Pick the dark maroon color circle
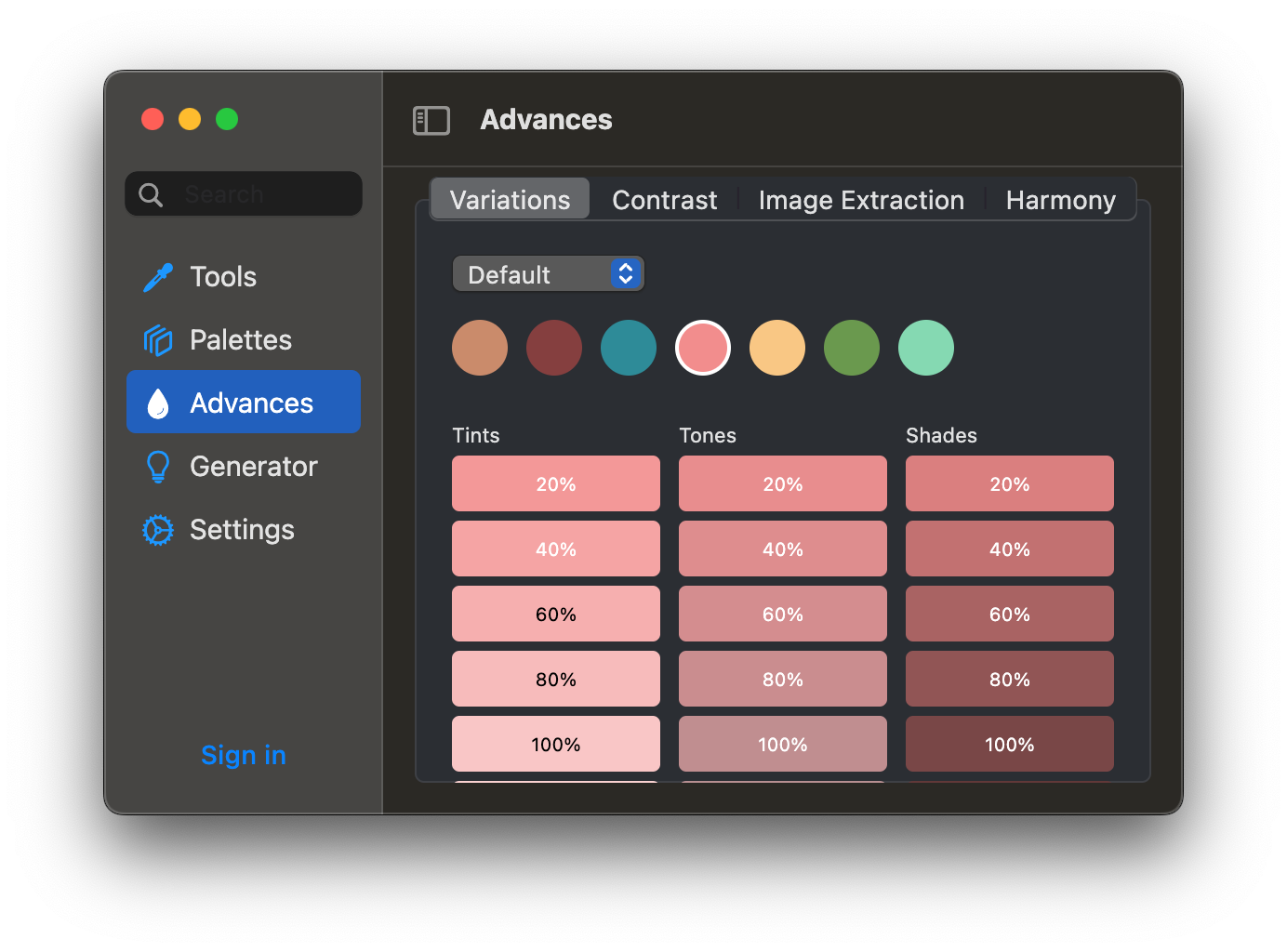The height and width of the screenshot is (952, 1287). [x=554, y=348]
